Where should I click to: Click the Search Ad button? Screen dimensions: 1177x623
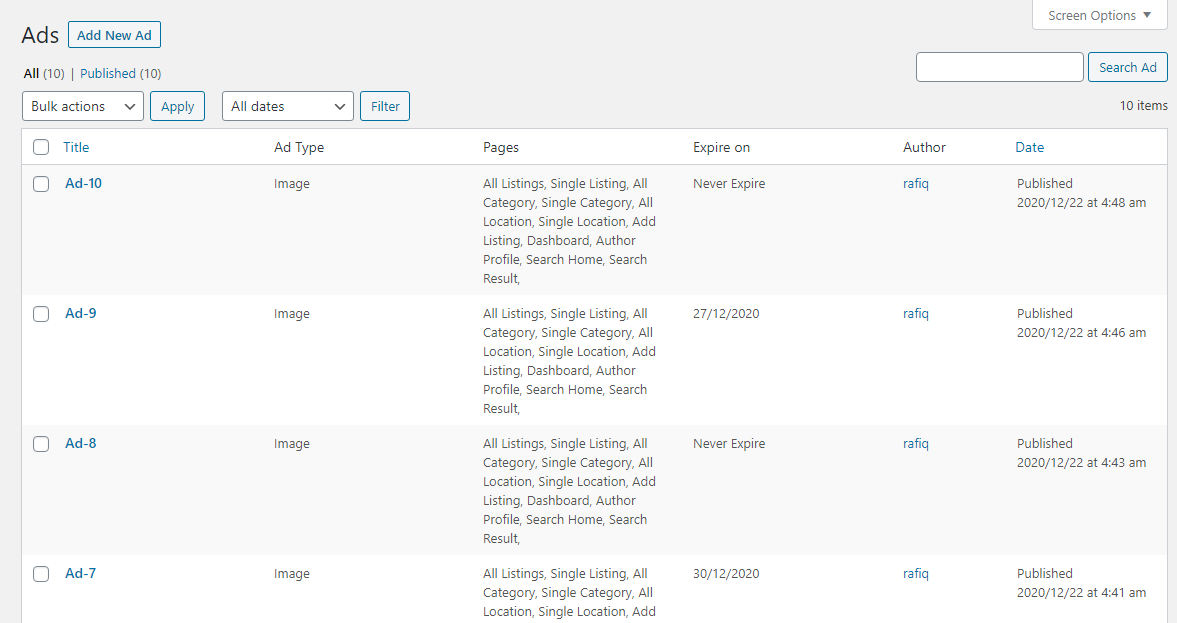tap(1127, 67)
